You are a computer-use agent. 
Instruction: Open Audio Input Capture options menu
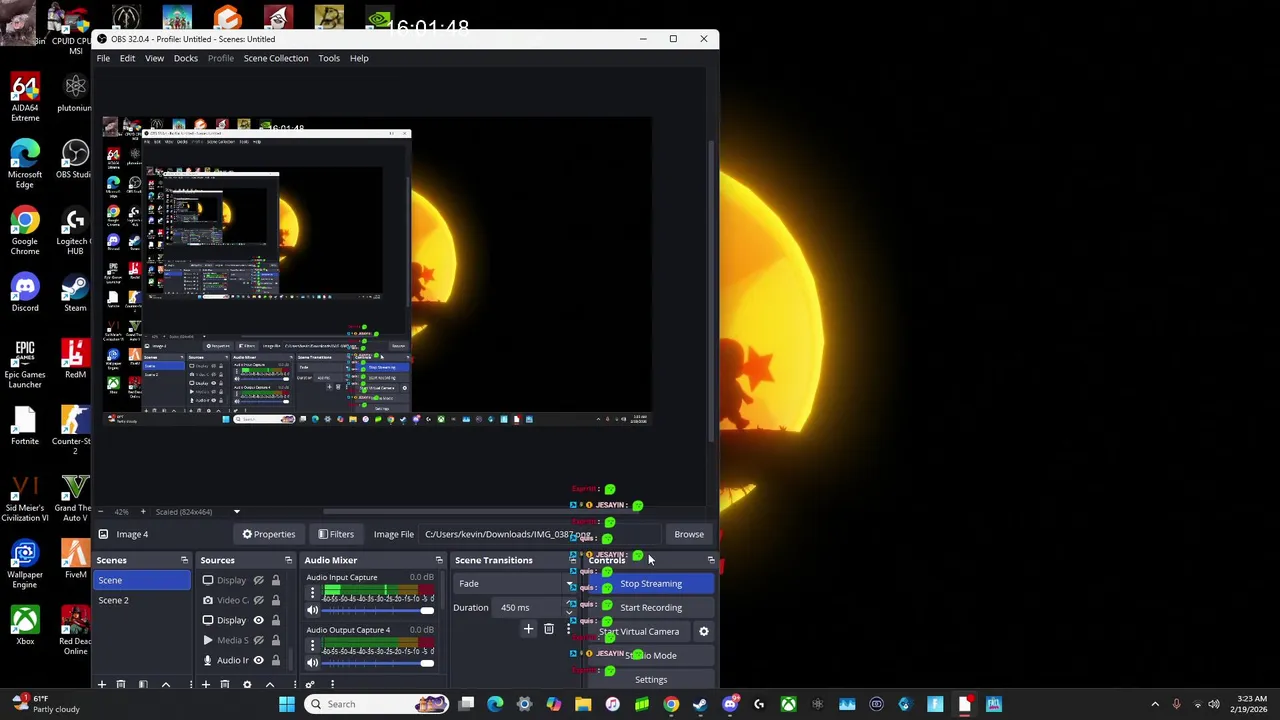tap(312, 593)
